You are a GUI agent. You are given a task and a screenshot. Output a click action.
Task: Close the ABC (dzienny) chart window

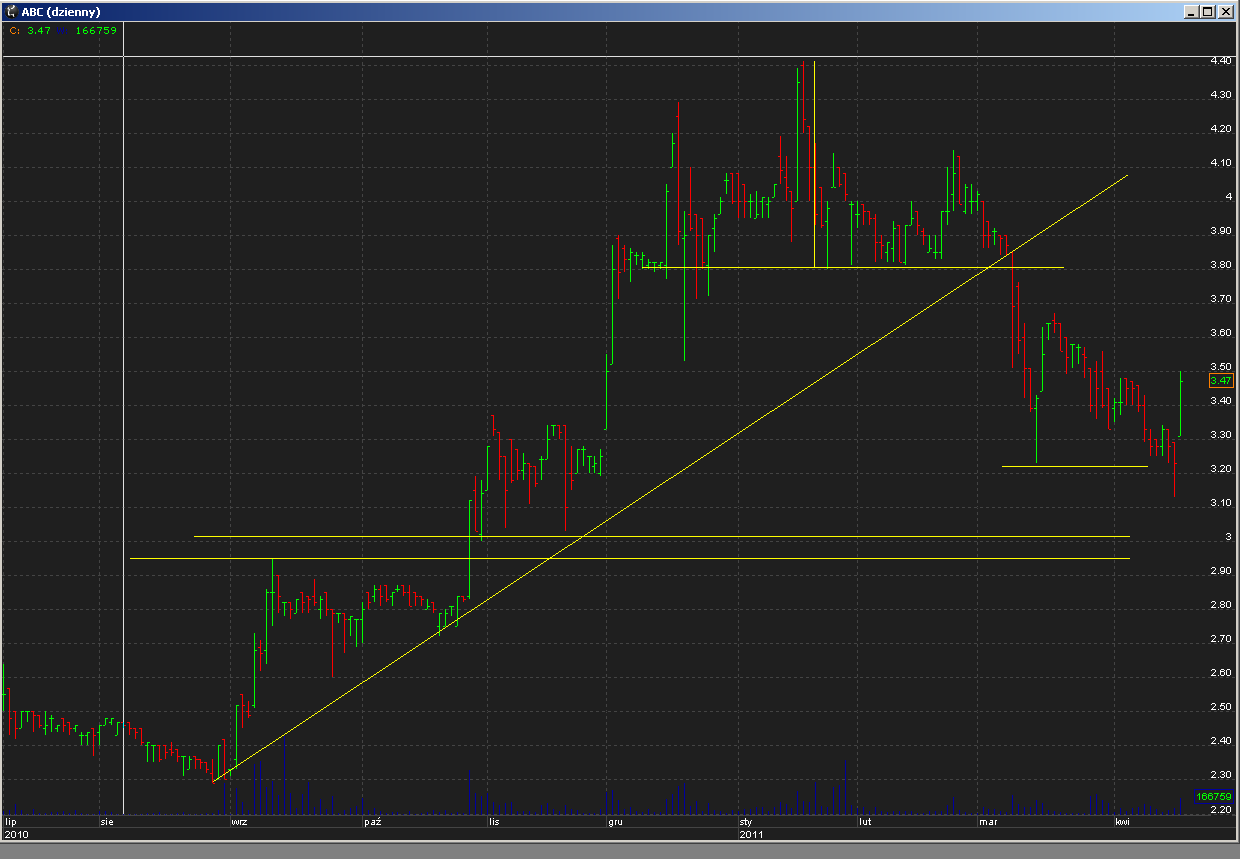tap(1226, 11)
